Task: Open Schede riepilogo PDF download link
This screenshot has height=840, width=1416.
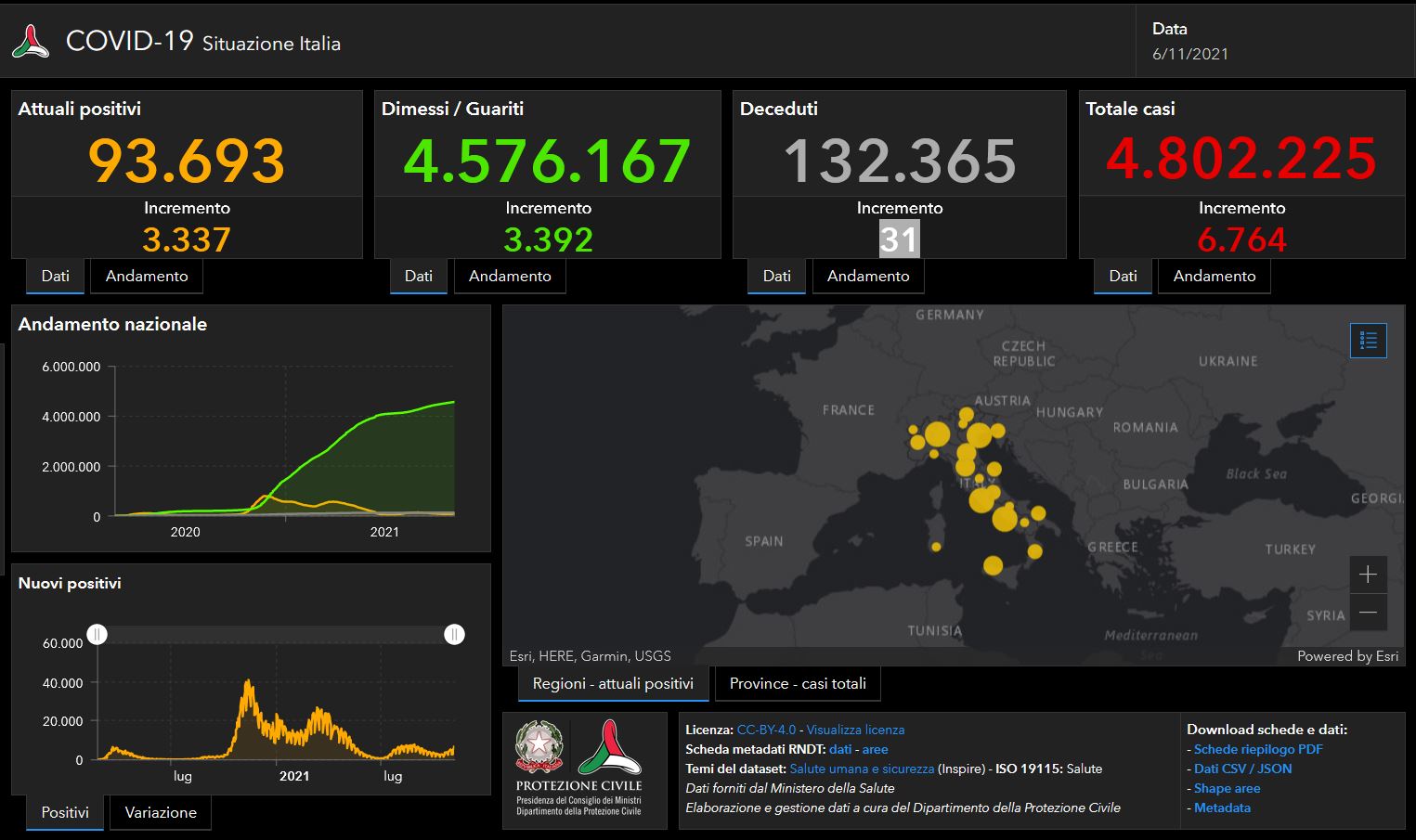Action: 1258,749
